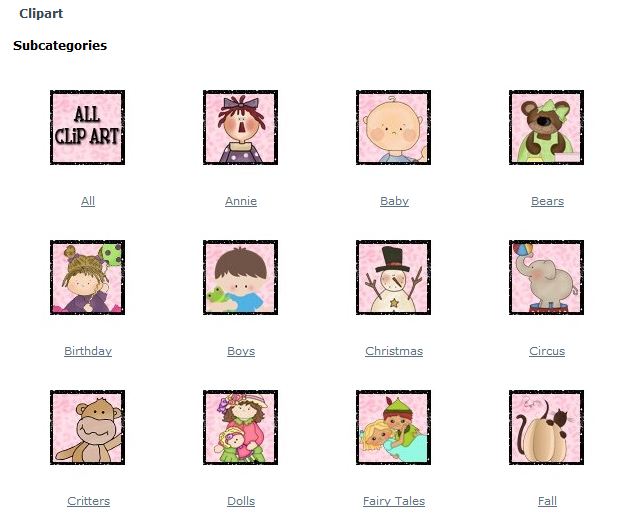Image resolution: width=643 pixels, height=529 pixels.
Task: Choose the Bears teddy thumbnail image
Action: 546,128
